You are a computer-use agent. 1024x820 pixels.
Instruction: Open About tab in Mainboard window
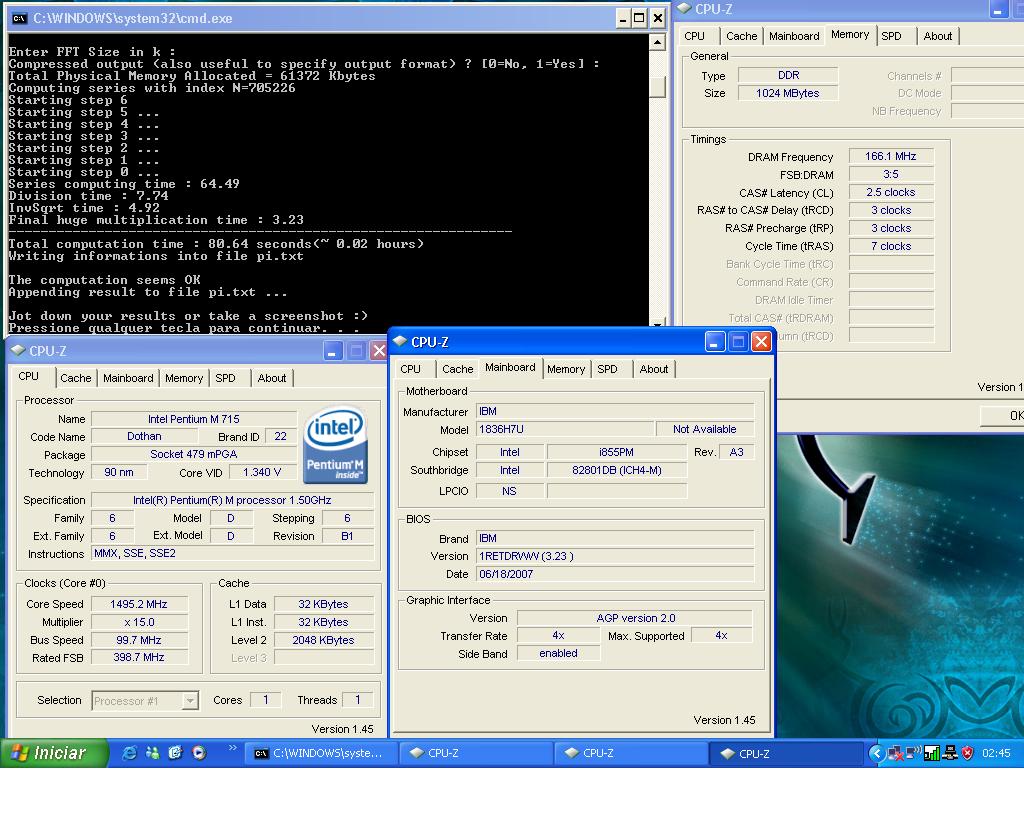(654, 369)
